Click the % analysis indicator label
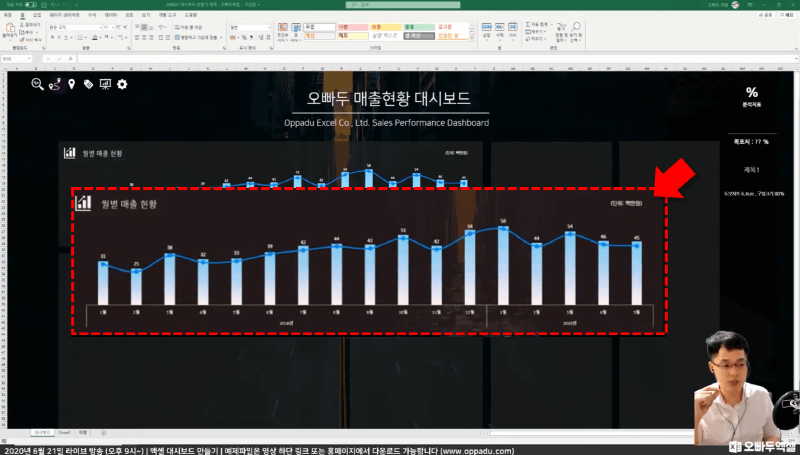Image resolution: width=800 pixels, height=455 pixels. 752,96
